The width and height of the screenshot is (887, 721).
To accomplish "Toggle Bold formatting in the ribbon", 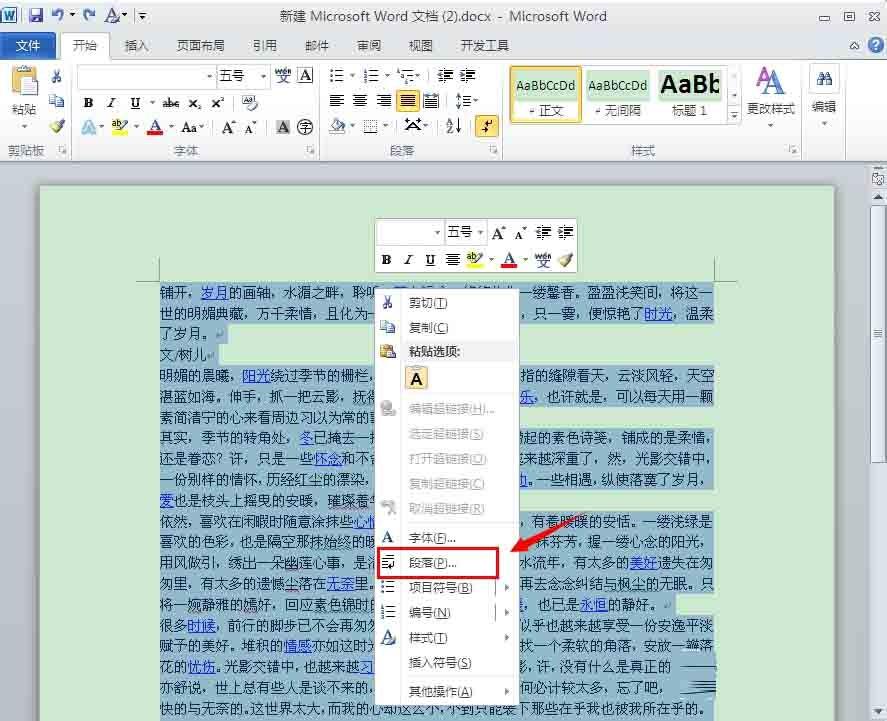I will coord(88,102).
